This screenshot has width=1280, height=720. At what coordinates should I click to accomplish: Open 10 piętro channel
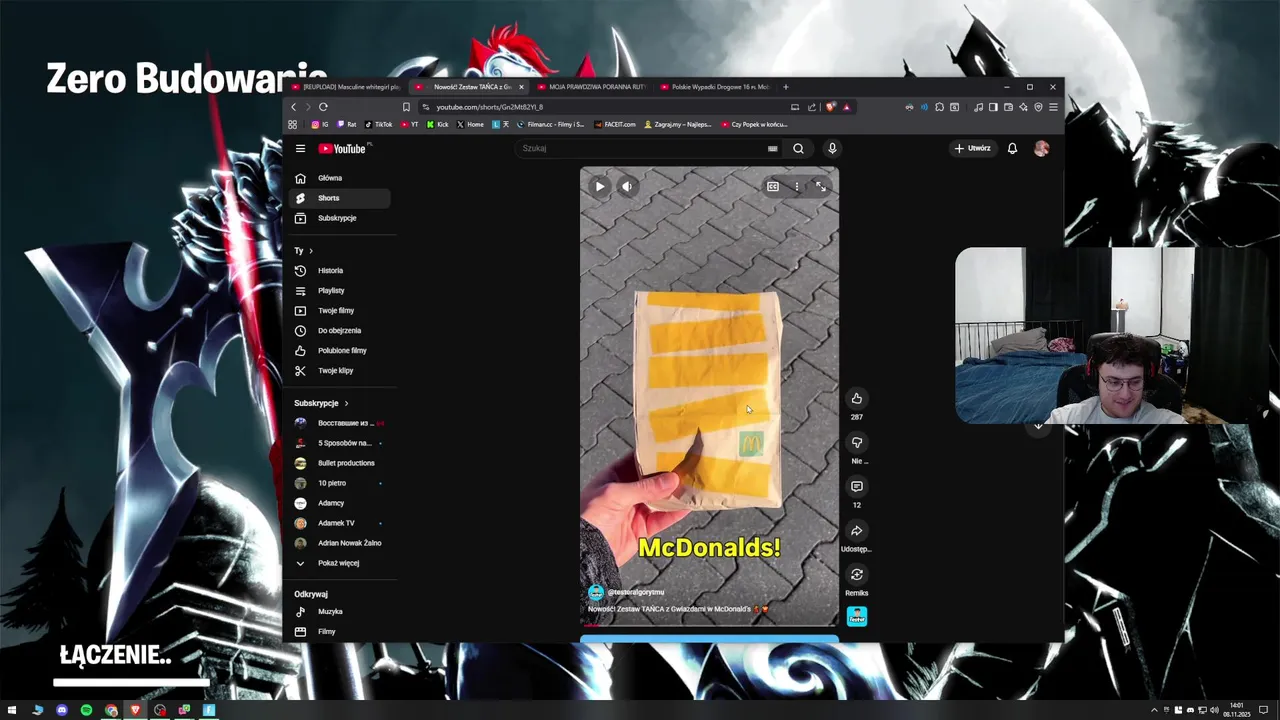point(340,483)
